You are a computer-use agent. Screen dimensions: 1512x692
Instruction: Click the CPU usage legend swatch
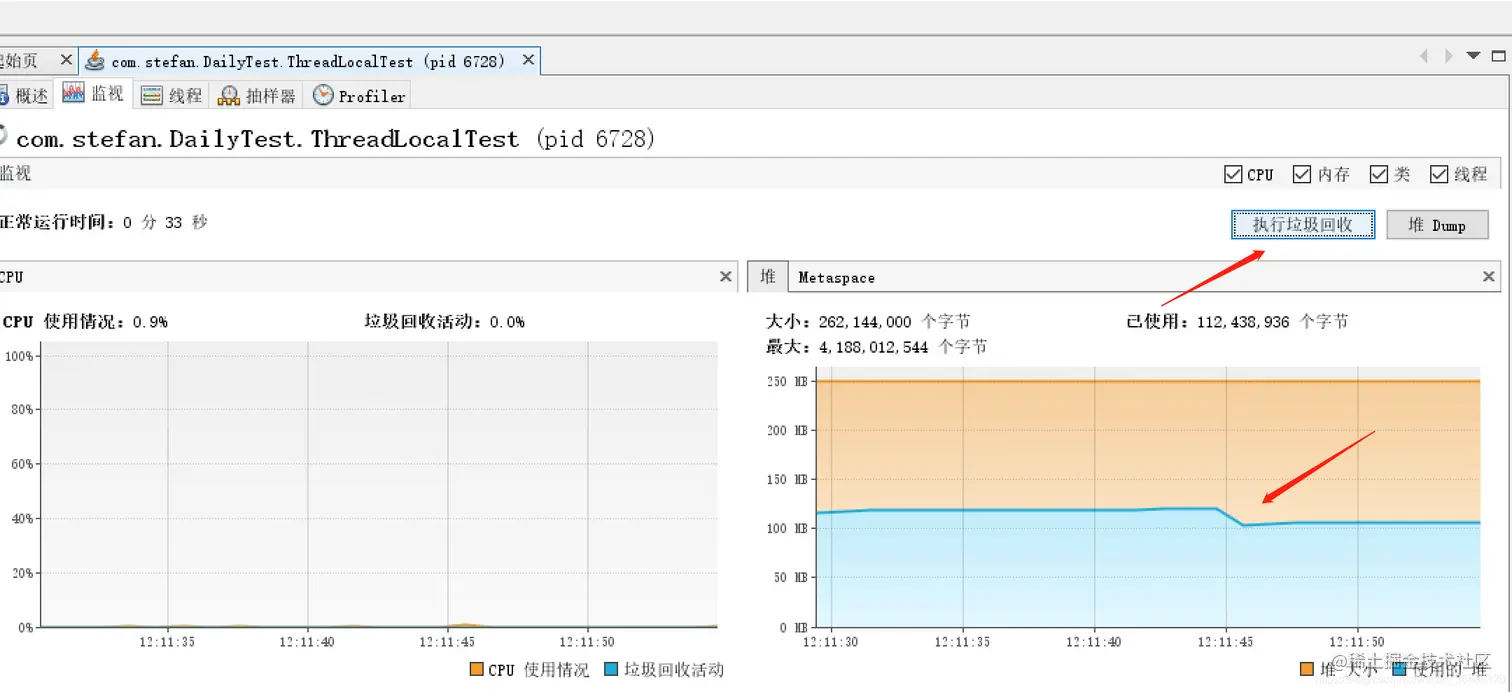[478, 670]
